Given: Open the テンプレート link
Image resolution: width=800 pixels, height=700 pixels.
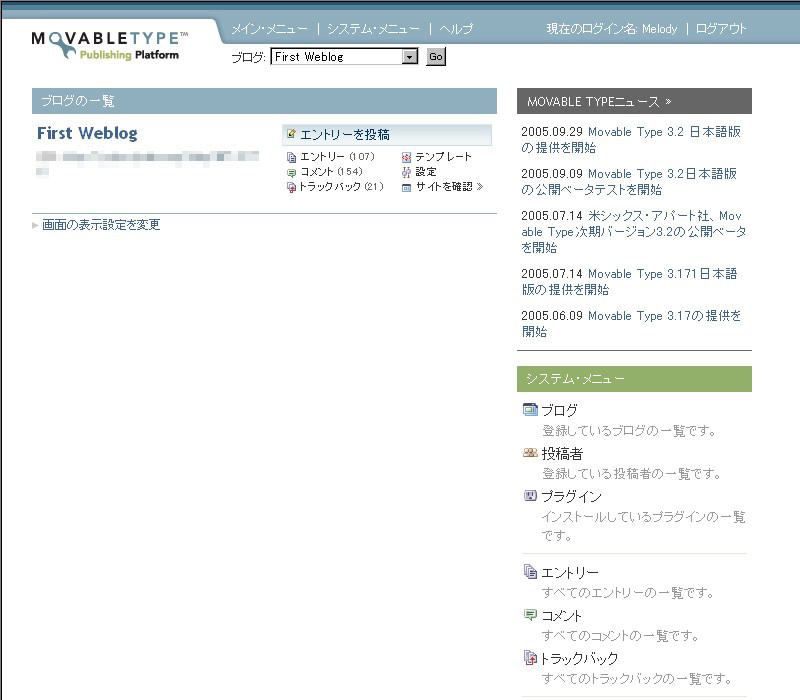Looking at the screenshot, I should point(443,157).
